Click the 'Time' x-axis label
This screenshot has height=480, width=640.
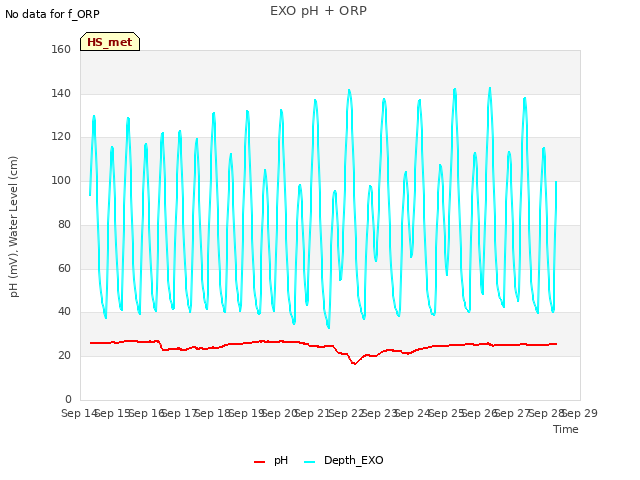[x=566, y=429]
